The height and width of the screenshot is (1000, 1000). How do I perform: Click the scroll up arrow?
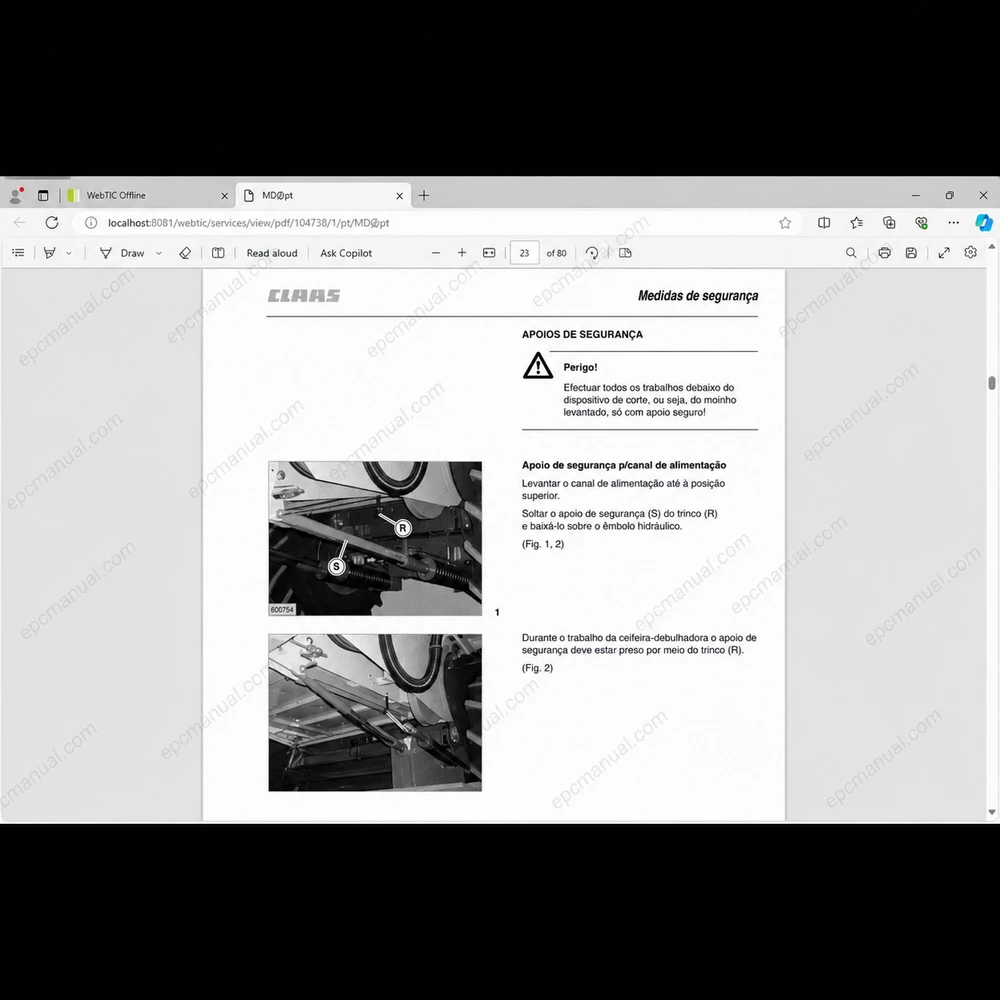(992, 246)
